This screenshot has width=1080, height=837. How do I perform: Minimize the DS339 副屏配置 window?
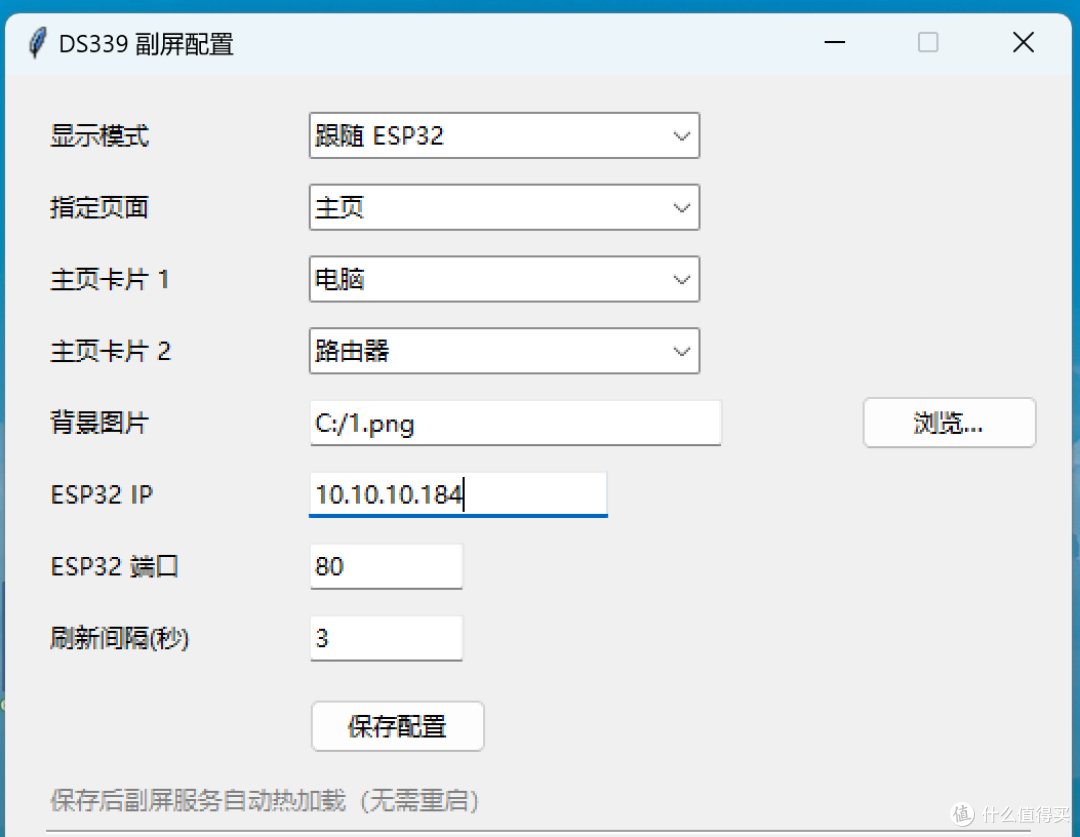pos(835,43)
